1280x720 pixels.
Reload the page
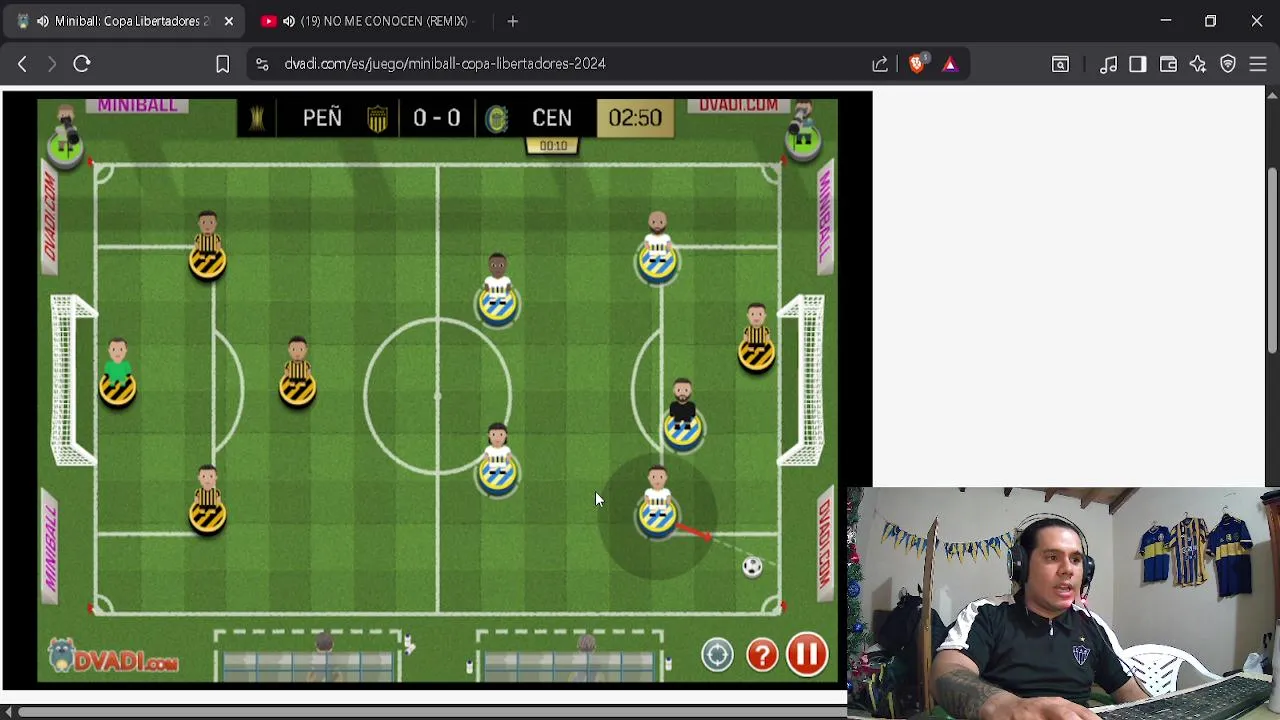click(82, 64)
